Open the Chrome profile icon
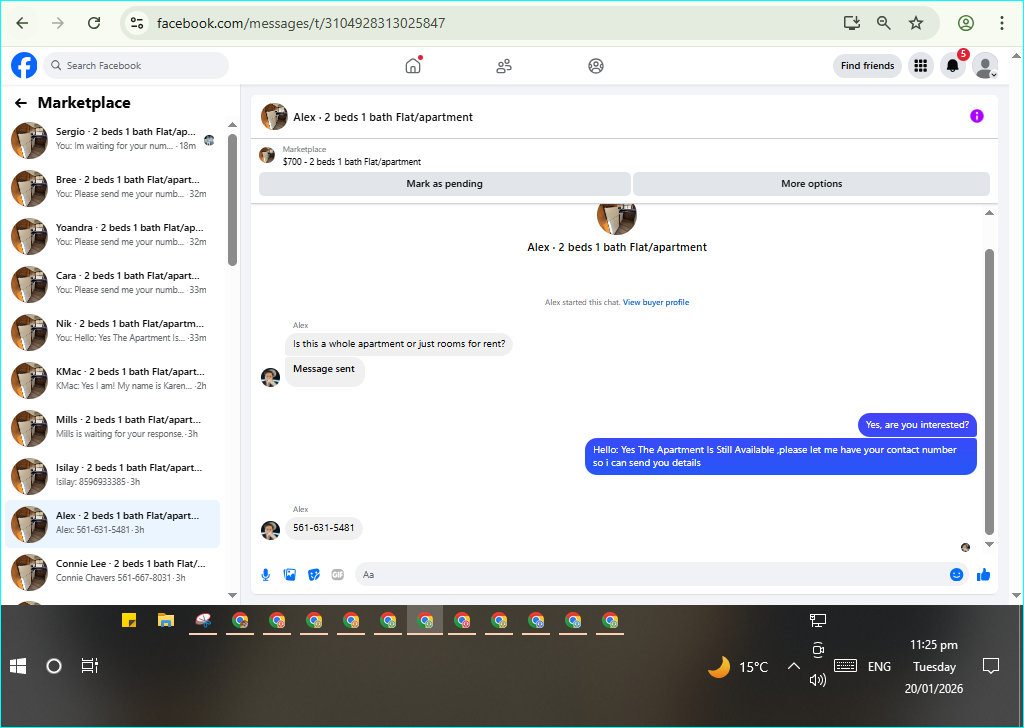 point(966,23)
